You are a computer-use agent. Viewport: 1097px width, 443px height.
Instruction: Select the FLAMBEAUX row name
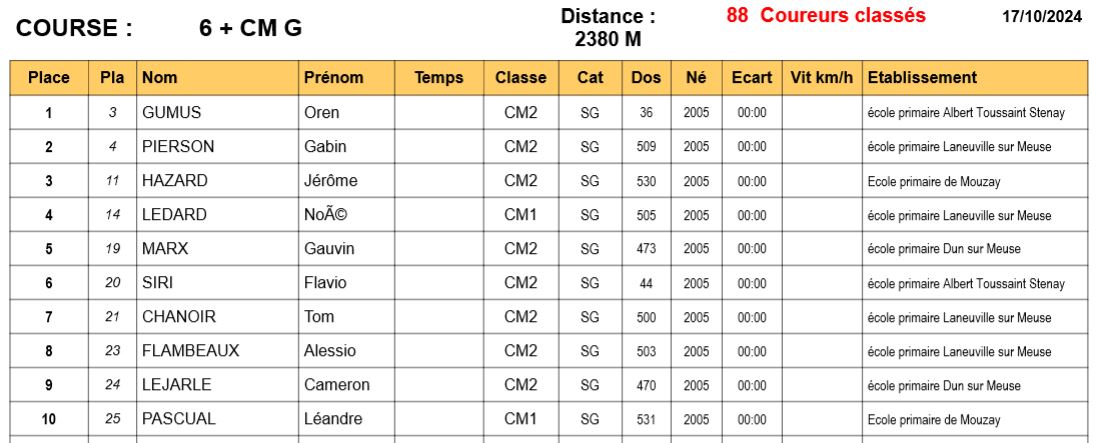point(190,351)
